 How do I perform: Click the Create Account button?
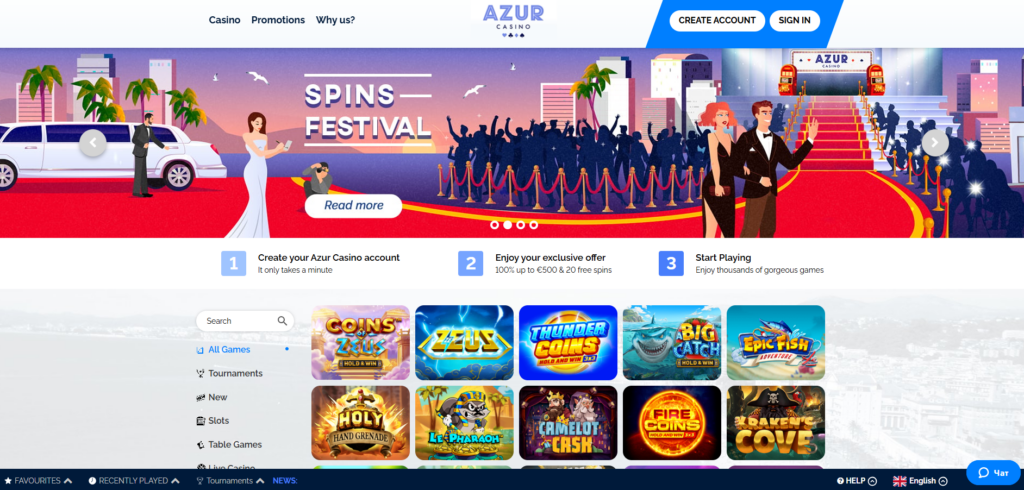pos(717,20)
